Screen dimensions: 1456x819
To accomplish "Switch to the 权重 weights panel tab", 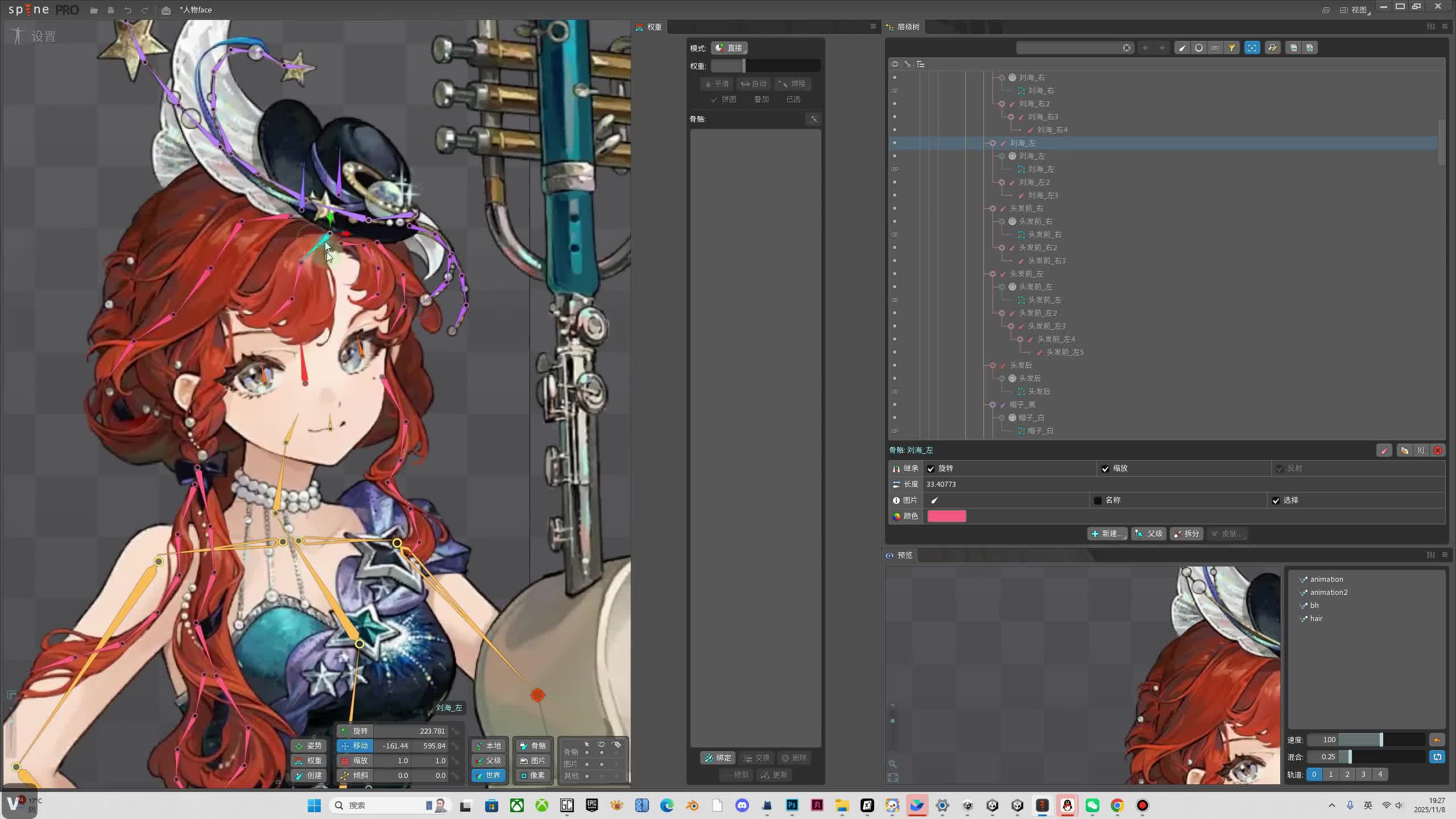I will click(x=650, y=27).
